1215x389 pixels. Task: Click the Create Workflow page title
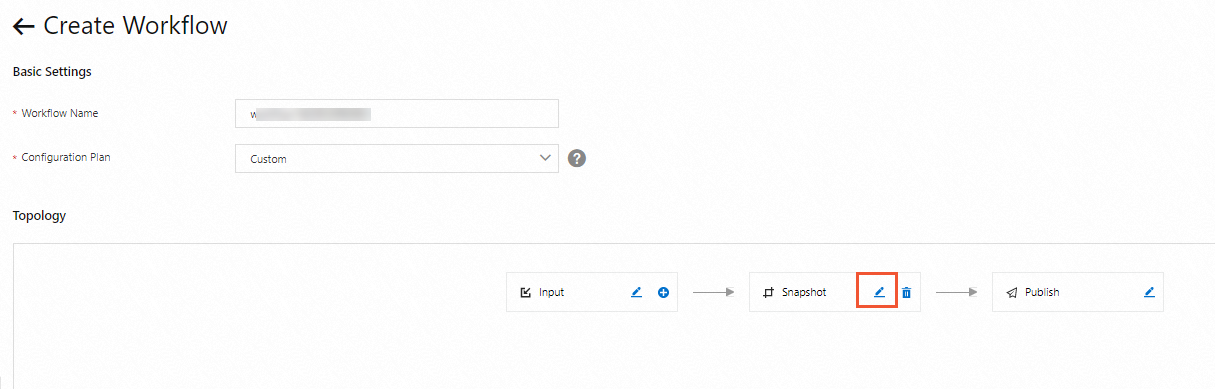pyautogui.click(x=135, y=26)
